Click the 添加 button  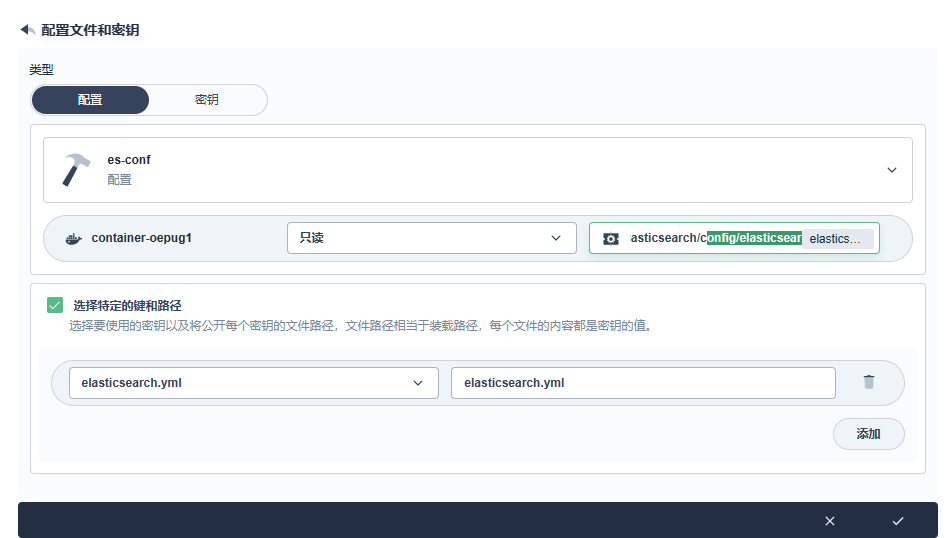pyautogui.click(x=868, y=434)
